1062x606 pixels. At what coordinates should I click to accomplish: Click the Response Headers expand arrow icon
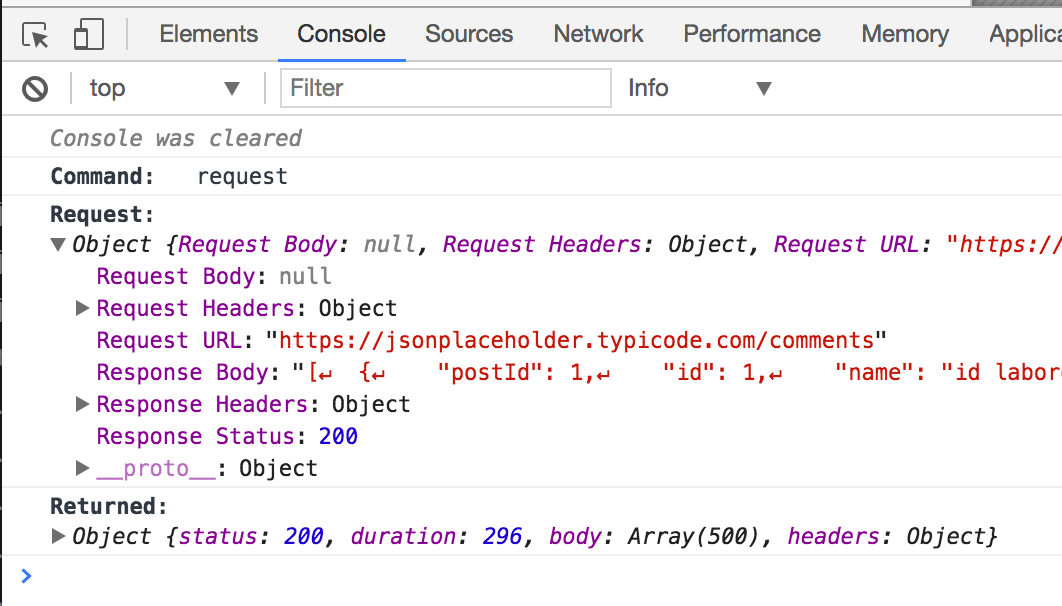81,404
